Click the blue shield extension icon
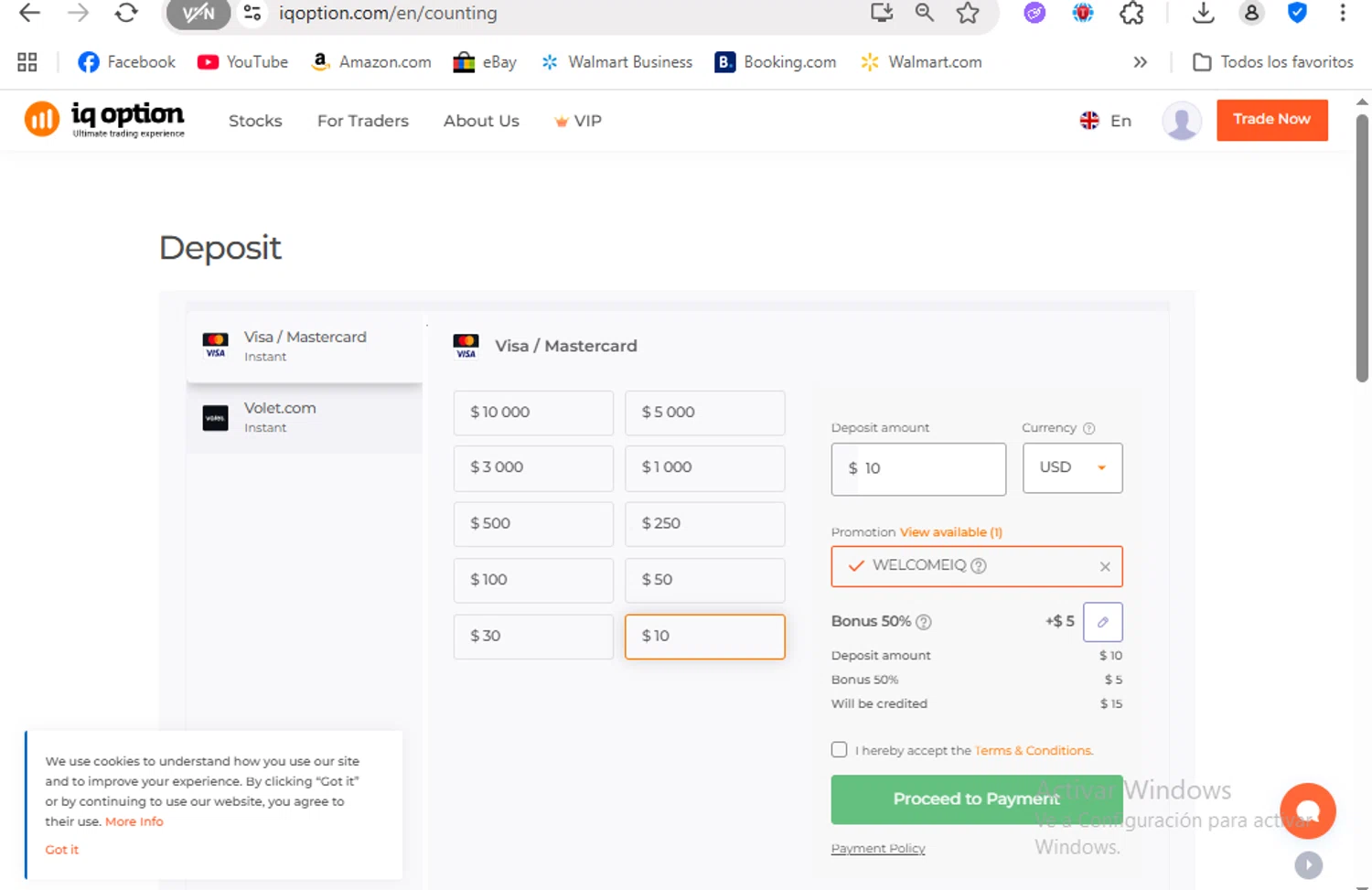This screenshot has height=890, width=1372. [1297, 13]
